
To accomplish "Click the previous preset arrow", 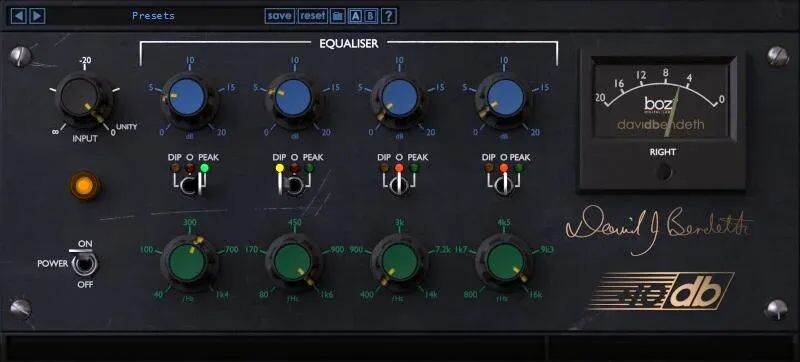I will point(19,16).
